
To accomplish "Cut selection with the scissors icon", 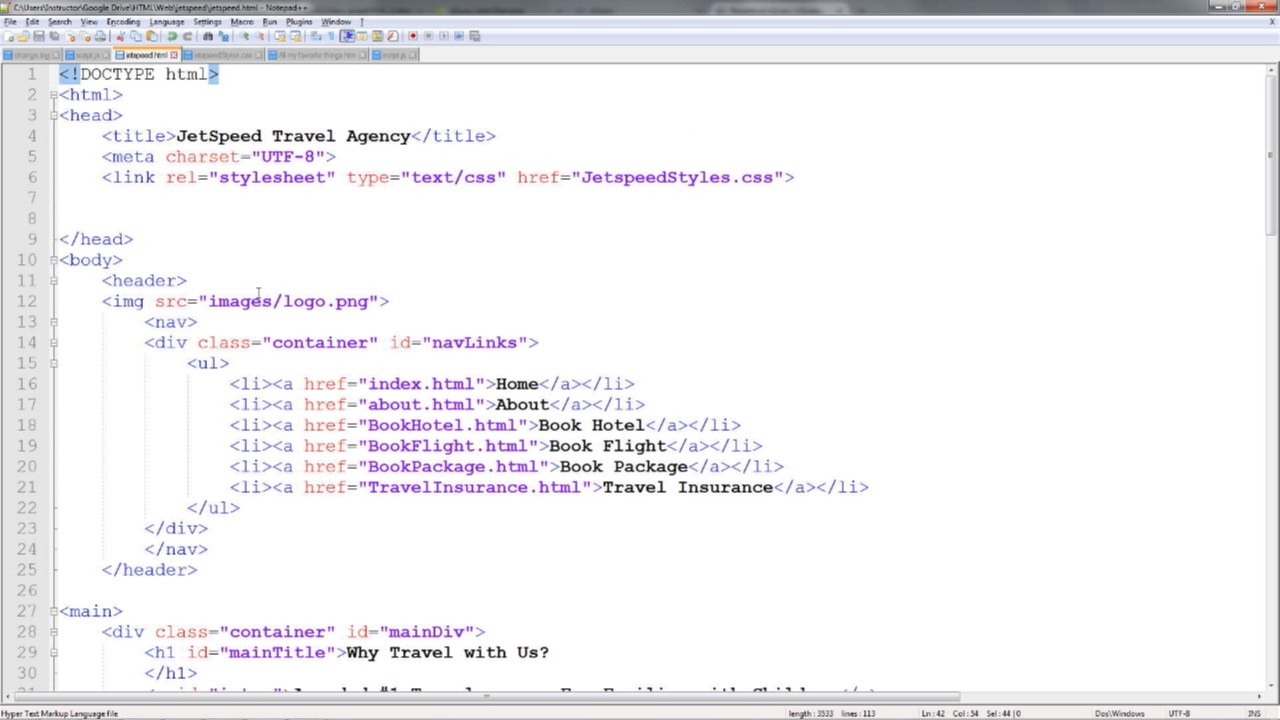I will [121, 36].
